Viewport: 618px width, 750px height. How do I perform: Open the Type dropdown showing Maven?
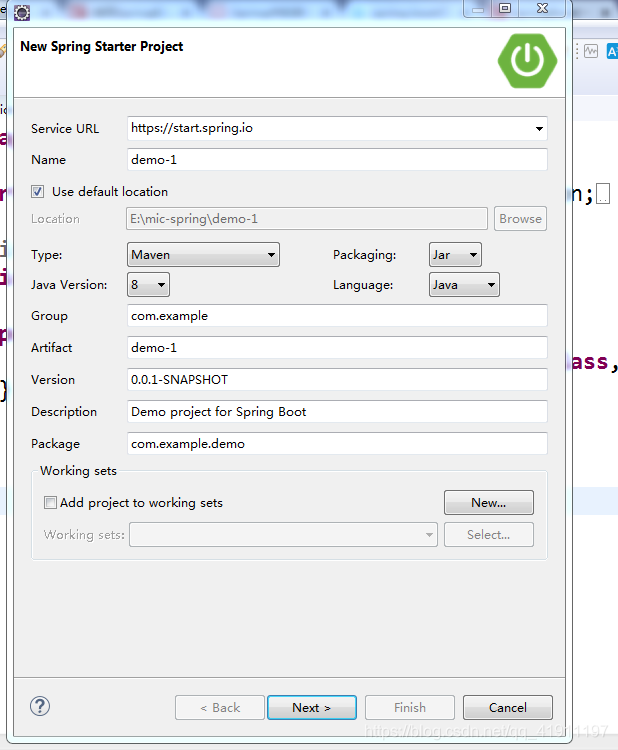203,254
